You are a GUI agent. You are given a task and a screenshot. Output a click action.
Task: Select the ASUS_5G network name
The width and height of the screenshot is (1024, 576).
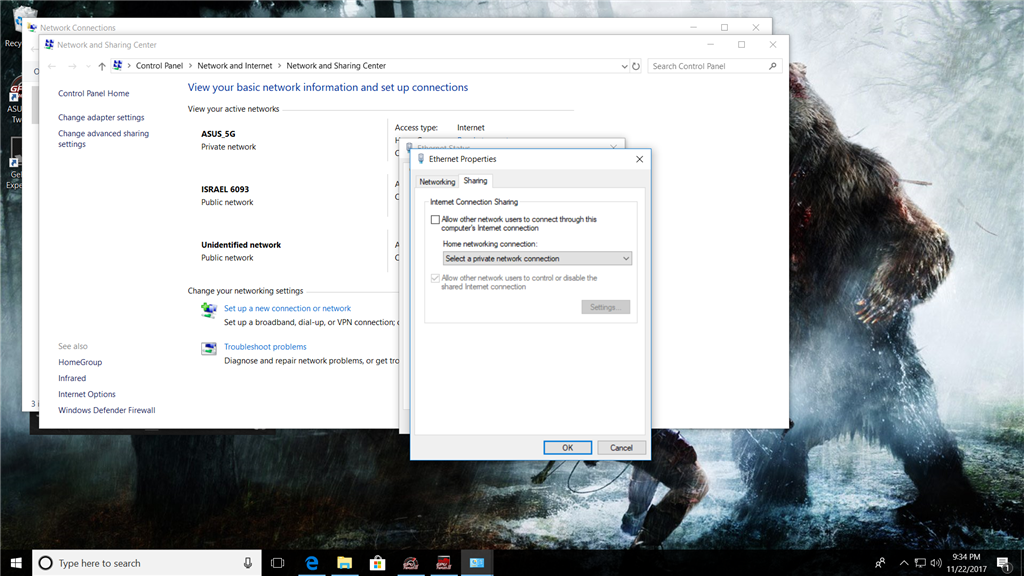[x=218, y=134]
